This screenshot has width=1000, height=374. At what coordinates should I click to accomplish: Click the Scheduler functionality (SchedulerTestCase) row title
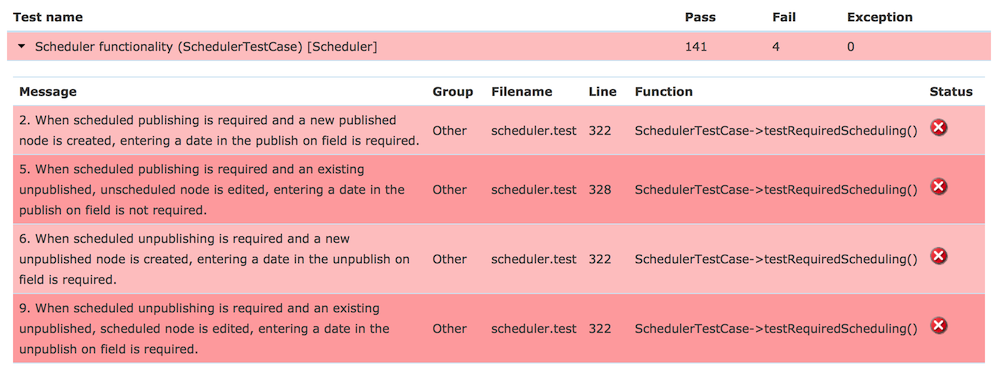click(x=206, y=47)
